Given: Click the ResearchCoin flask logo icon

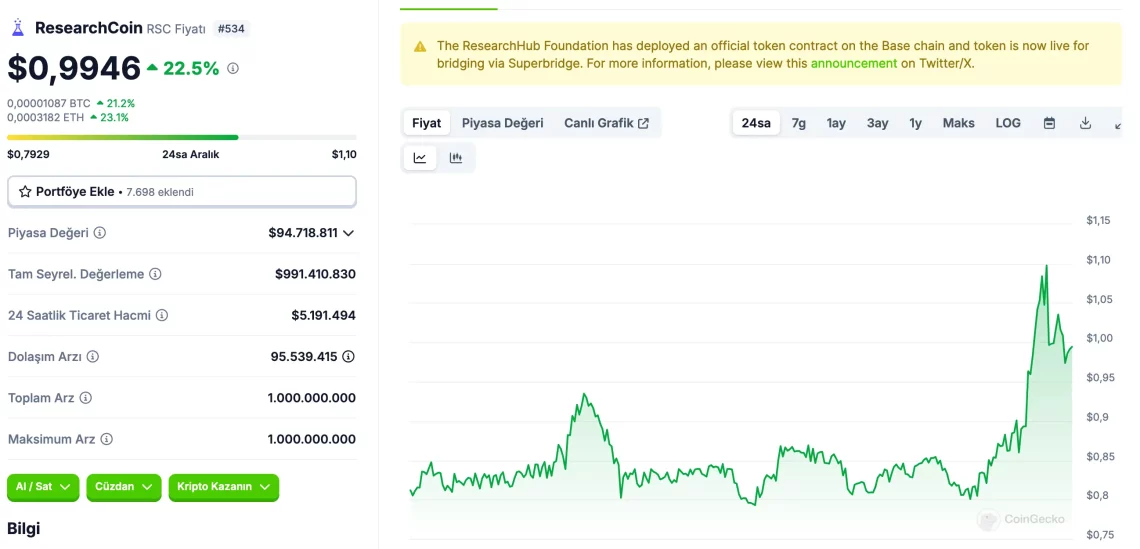Looking at the screenshot, I should pos(17,28).
